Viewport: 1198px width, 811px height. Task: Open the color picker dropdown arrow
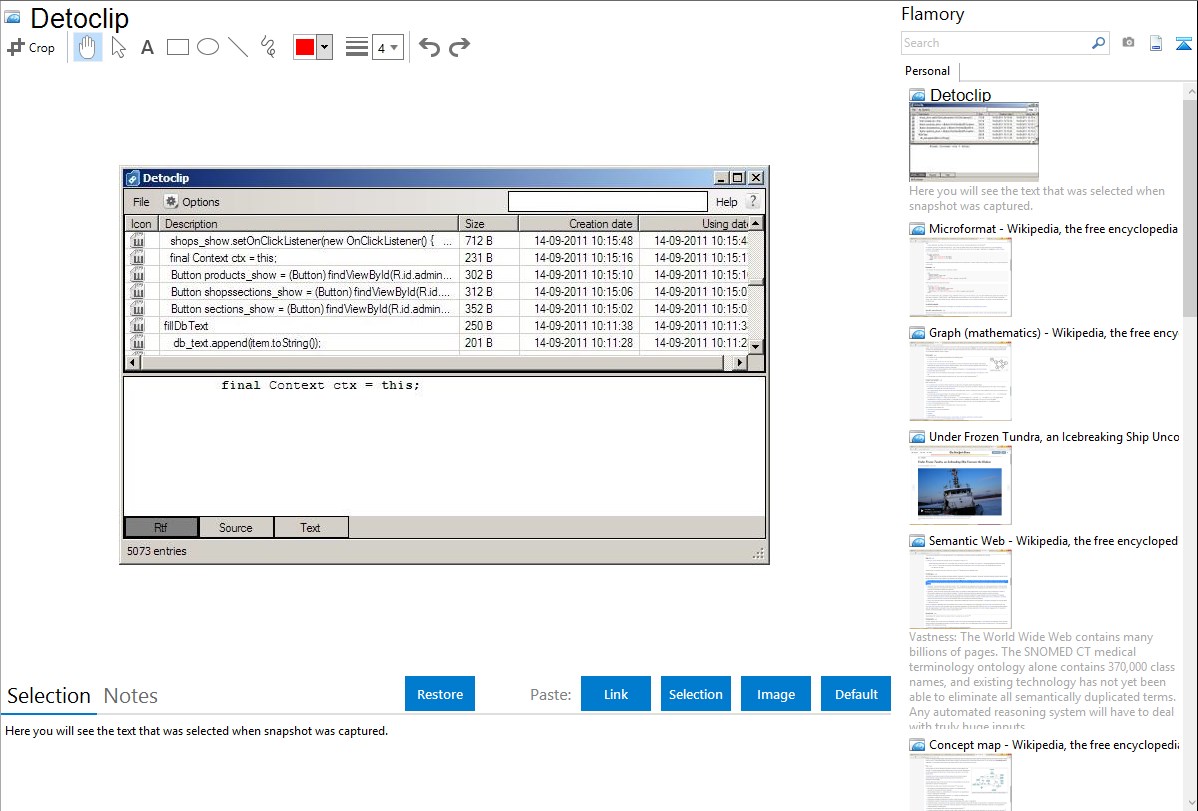324,47
